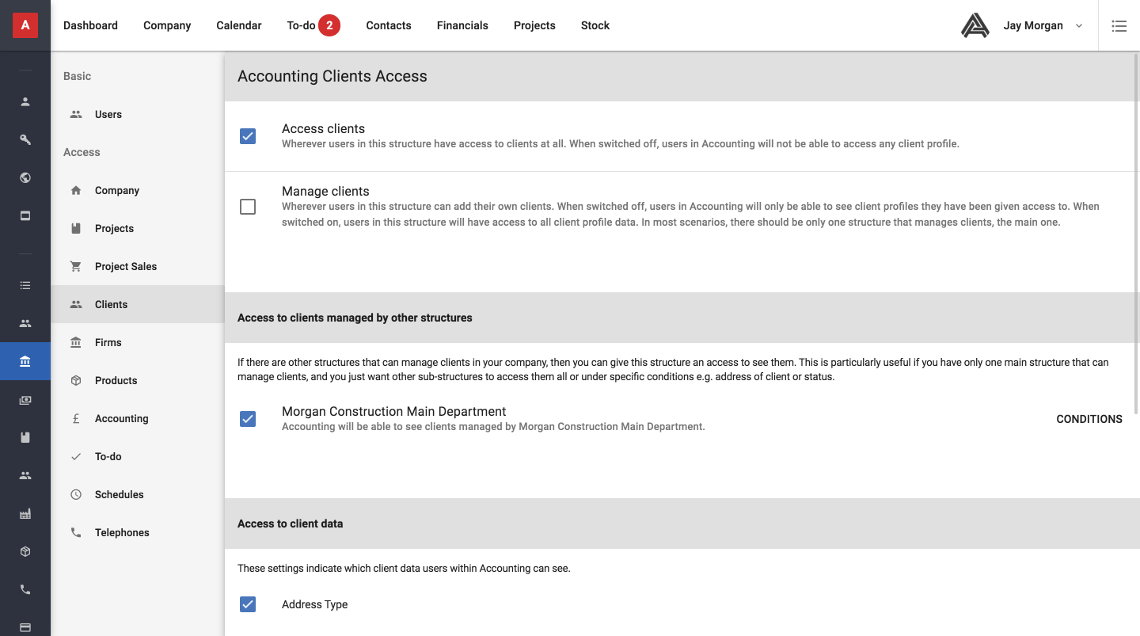This screenshot has width=1140, height=636.
Task: Select the bank building icon in the dark sidebar
Action: pyautogui.click(x=25, y=361)
